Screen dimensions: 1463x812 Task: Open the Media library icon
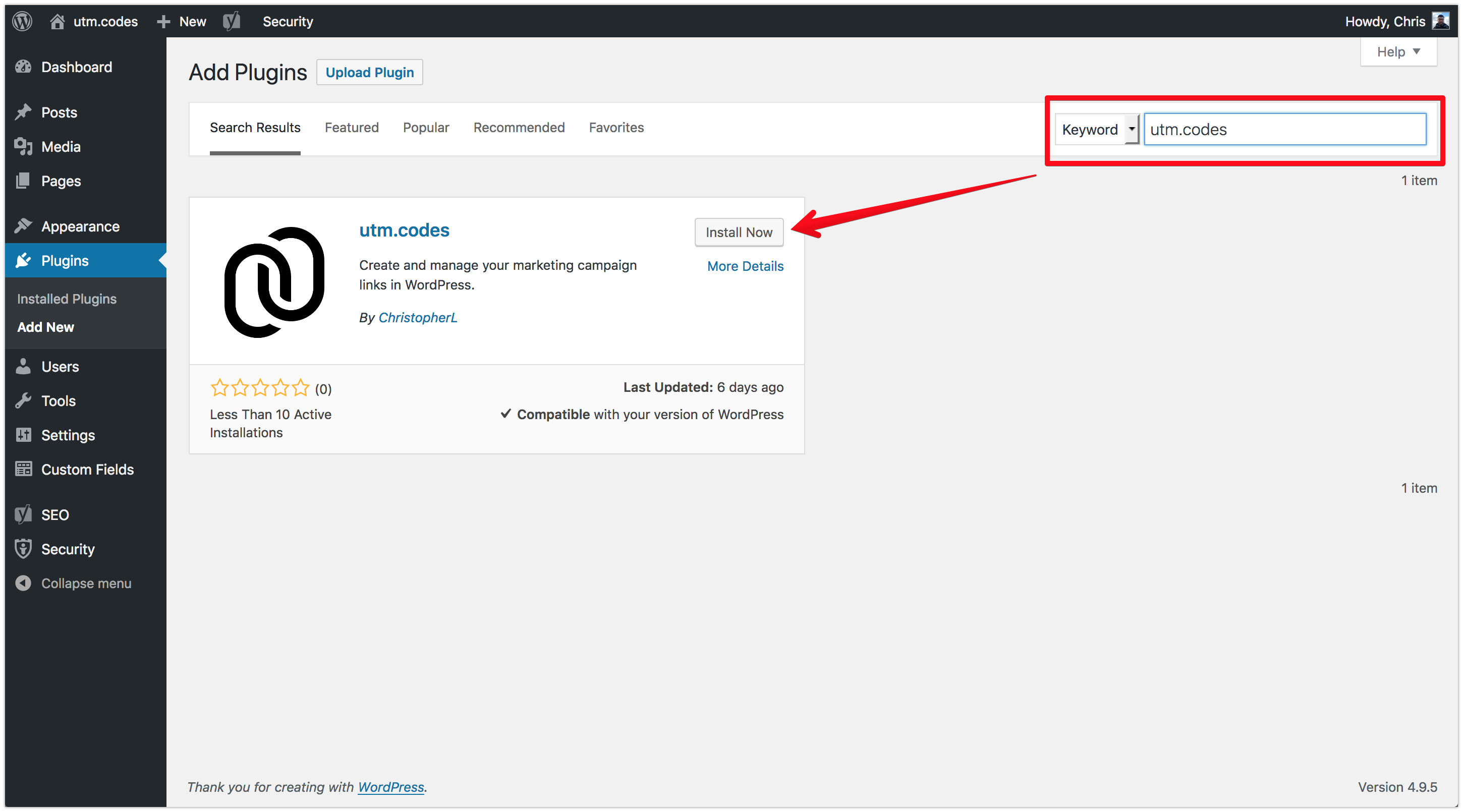[23, 146]
